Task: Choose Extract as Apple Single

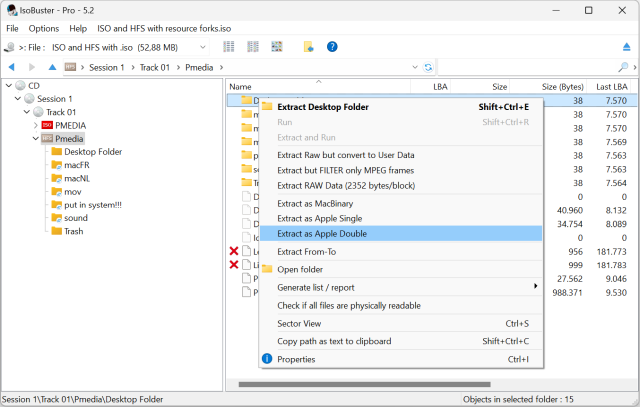Action: click(x=401, y=218)
